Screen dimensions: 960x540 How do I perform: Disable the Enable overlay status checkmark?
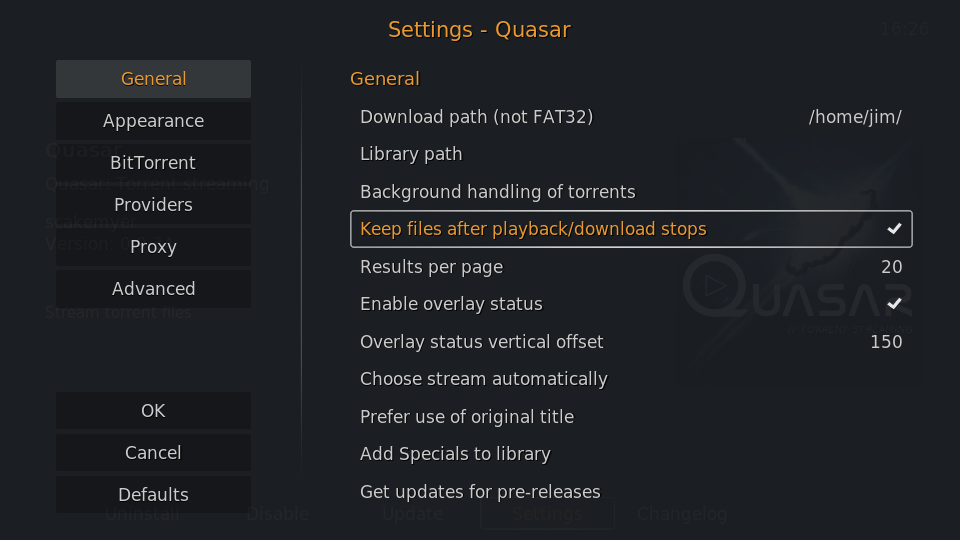[894, 304]
